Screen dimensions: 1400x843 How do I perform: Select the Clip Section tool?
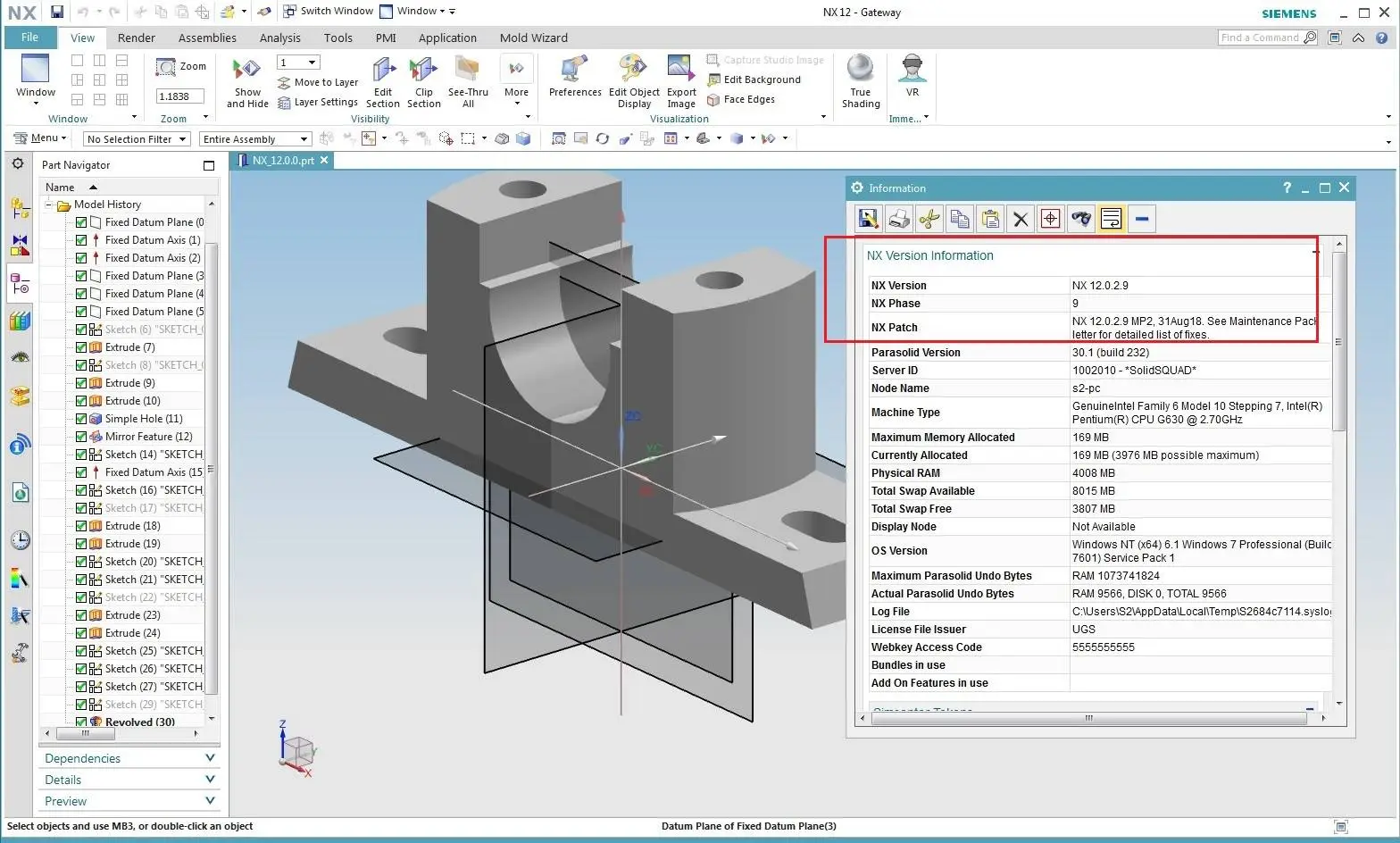[423, 71]
